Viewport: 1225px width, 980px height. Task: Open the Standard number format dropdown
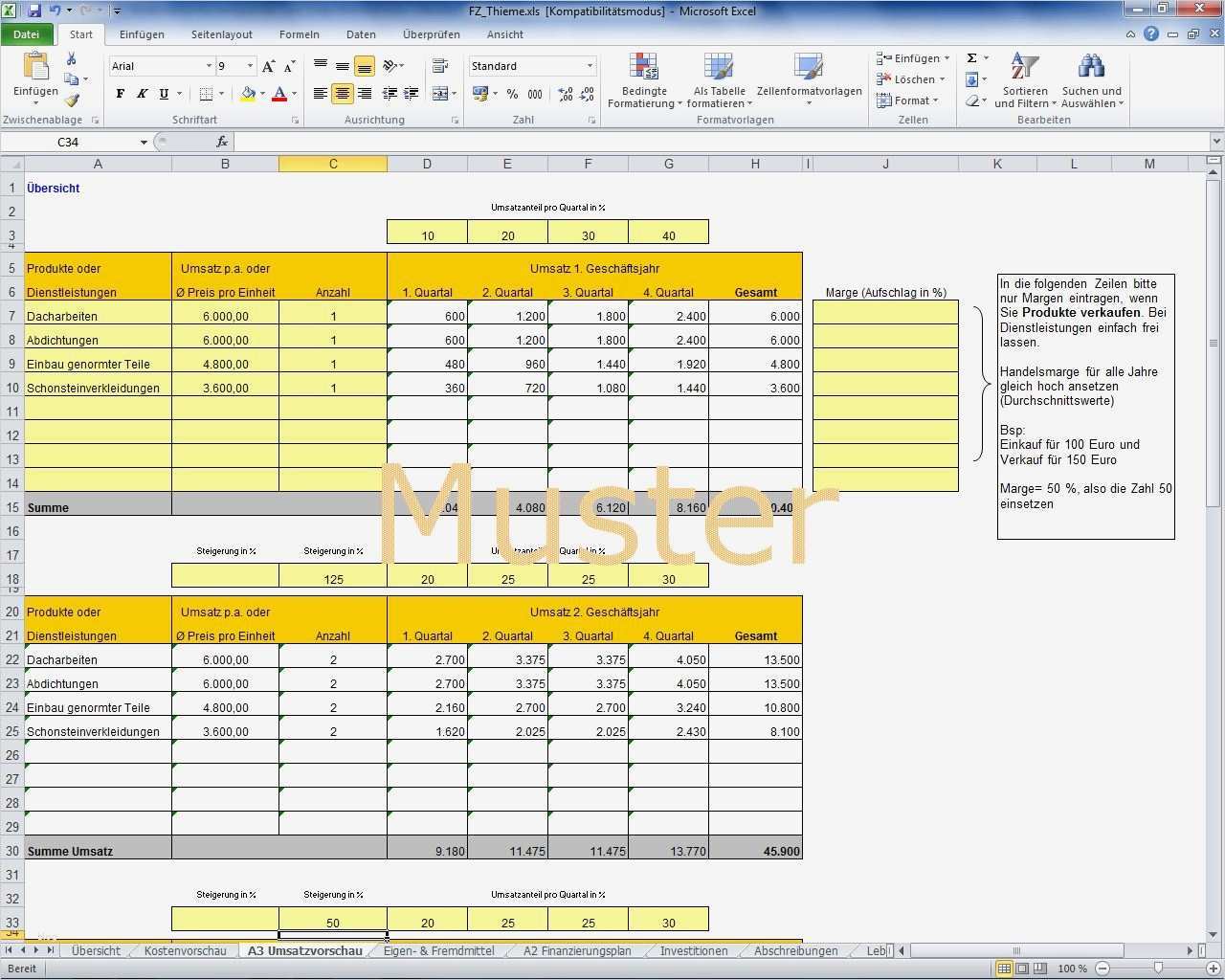point(590,66)
